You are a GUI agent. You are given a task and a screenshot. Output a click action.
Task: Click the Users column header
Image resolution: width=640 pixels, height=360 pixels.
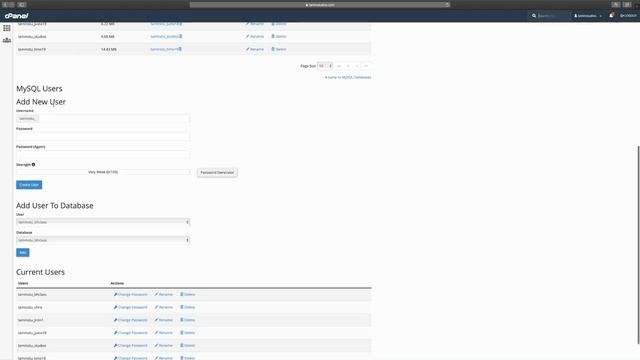coord(23,283)
